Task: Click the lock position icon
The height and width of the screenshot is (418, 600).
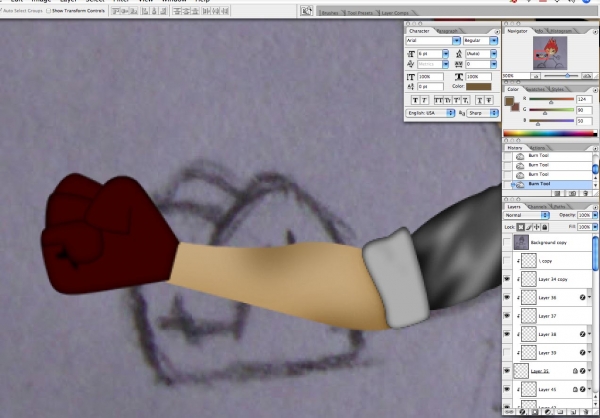Action: [537, 227]
